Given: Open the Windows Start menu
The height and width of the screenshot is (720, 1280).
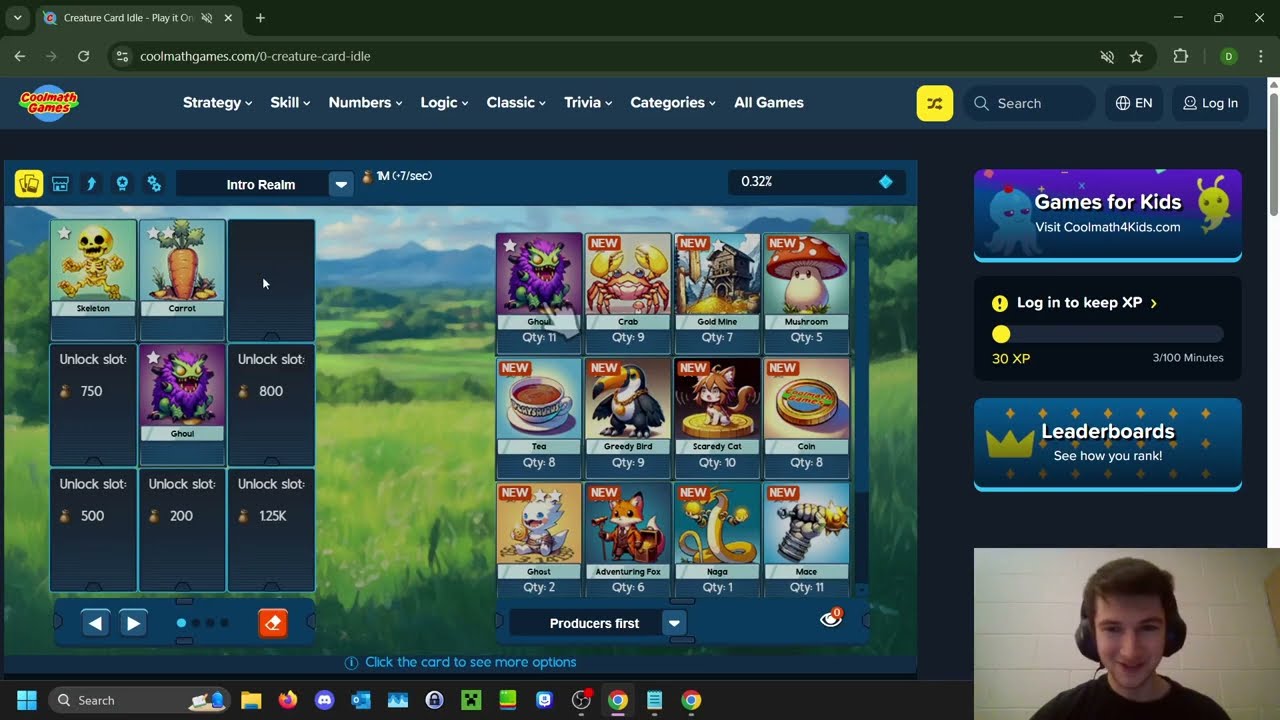Looking at the screenshot, I should (x=27, y=700).
